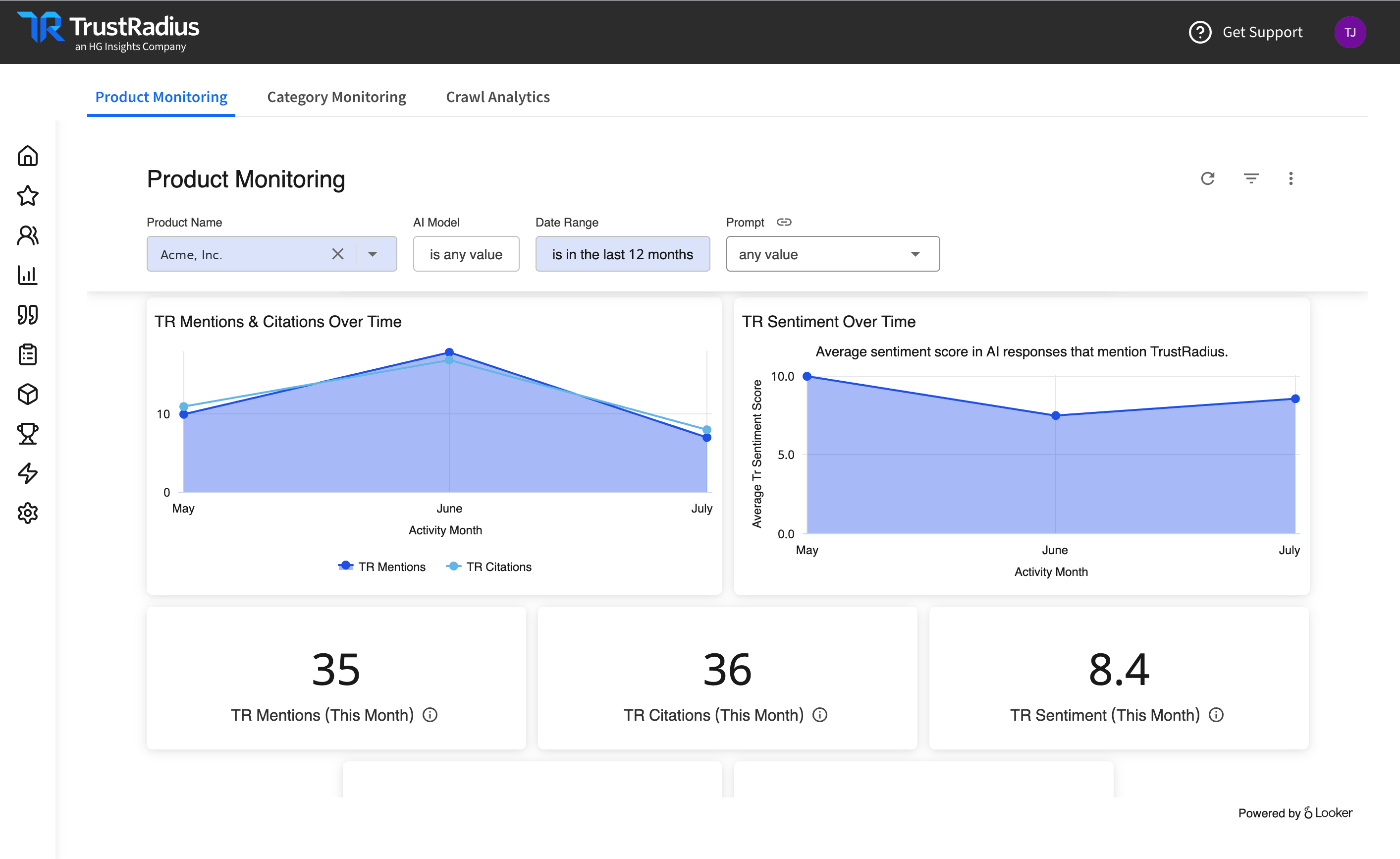Open the Home sidebar icon

pyautogui.click(x=27, y=156)
